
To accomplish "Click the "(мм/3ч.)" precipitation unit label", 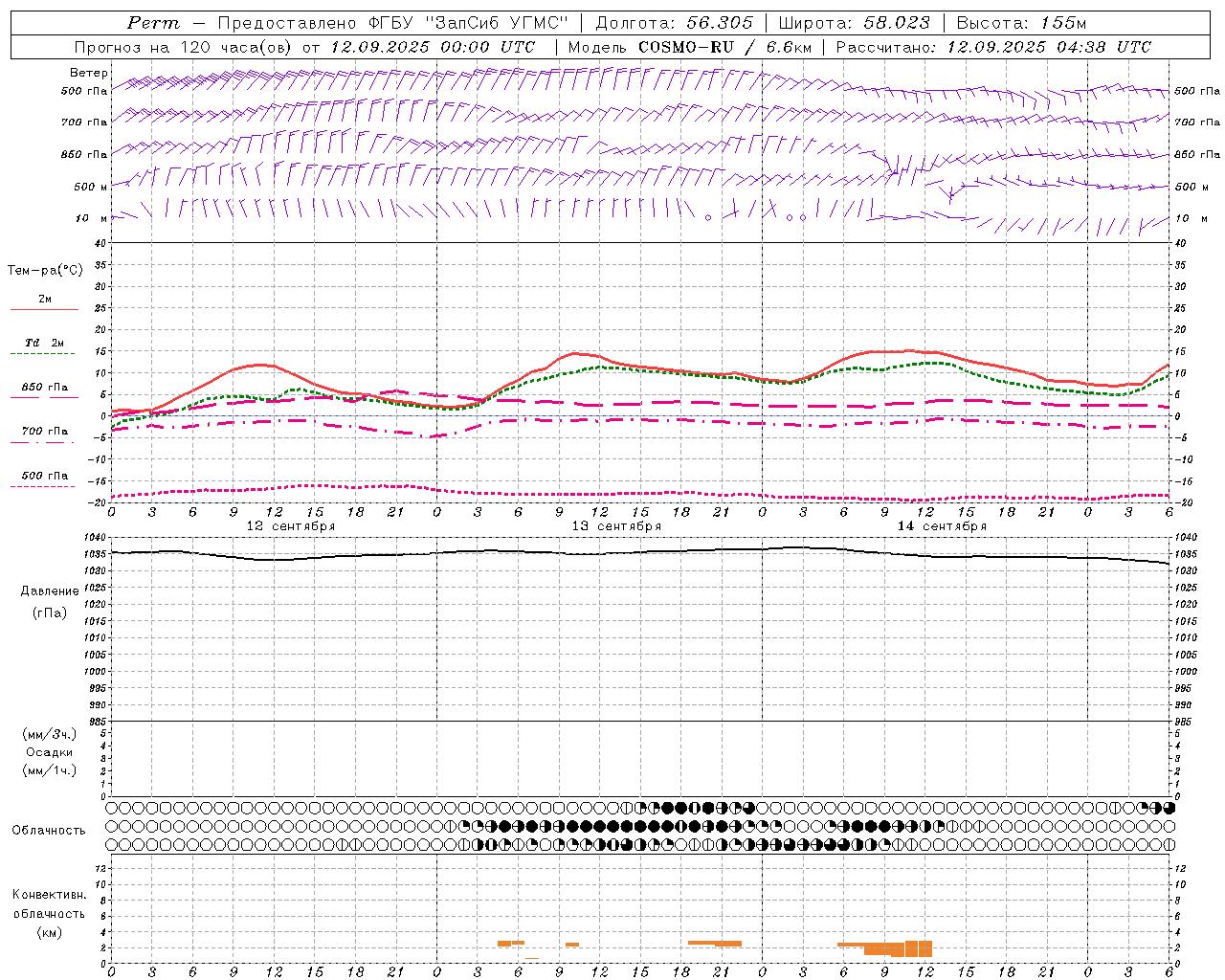I will pos(50,734).
